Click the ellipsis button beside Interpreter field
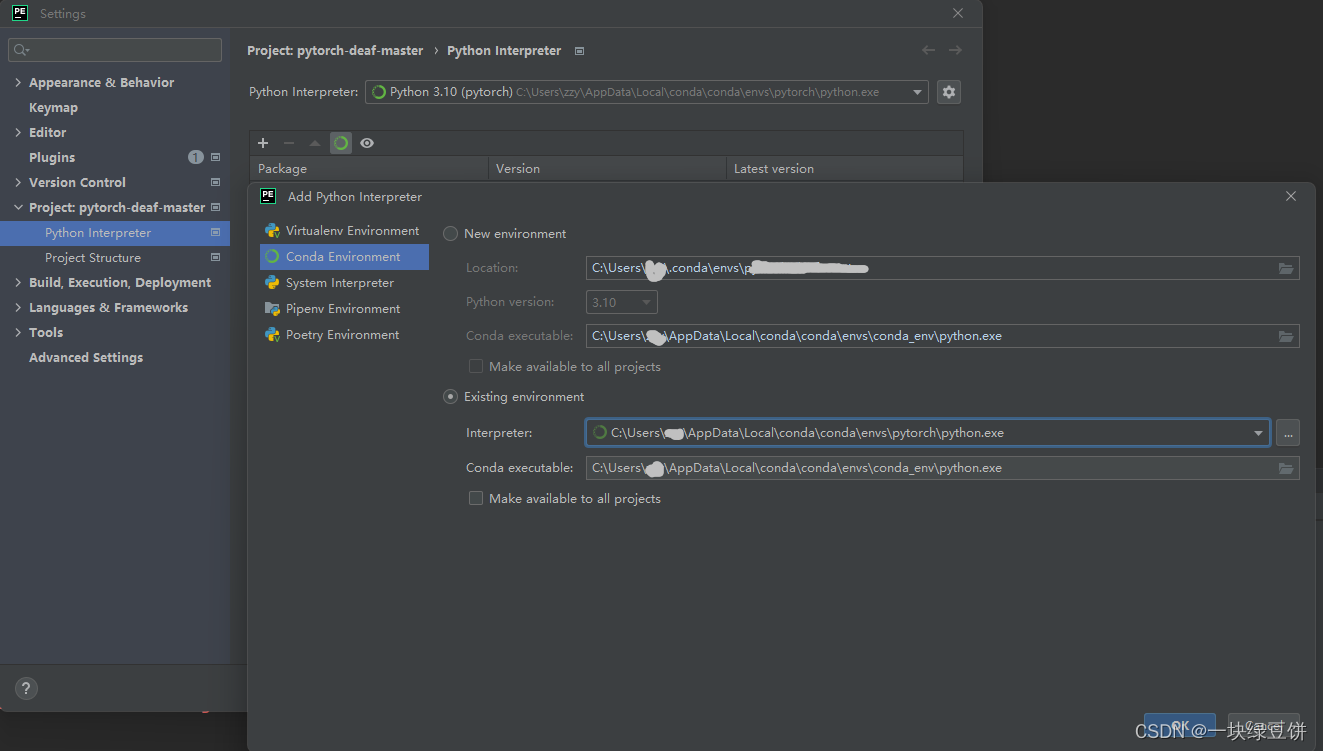Screen dimensions: 1323x751 (x=1287, y=433)
